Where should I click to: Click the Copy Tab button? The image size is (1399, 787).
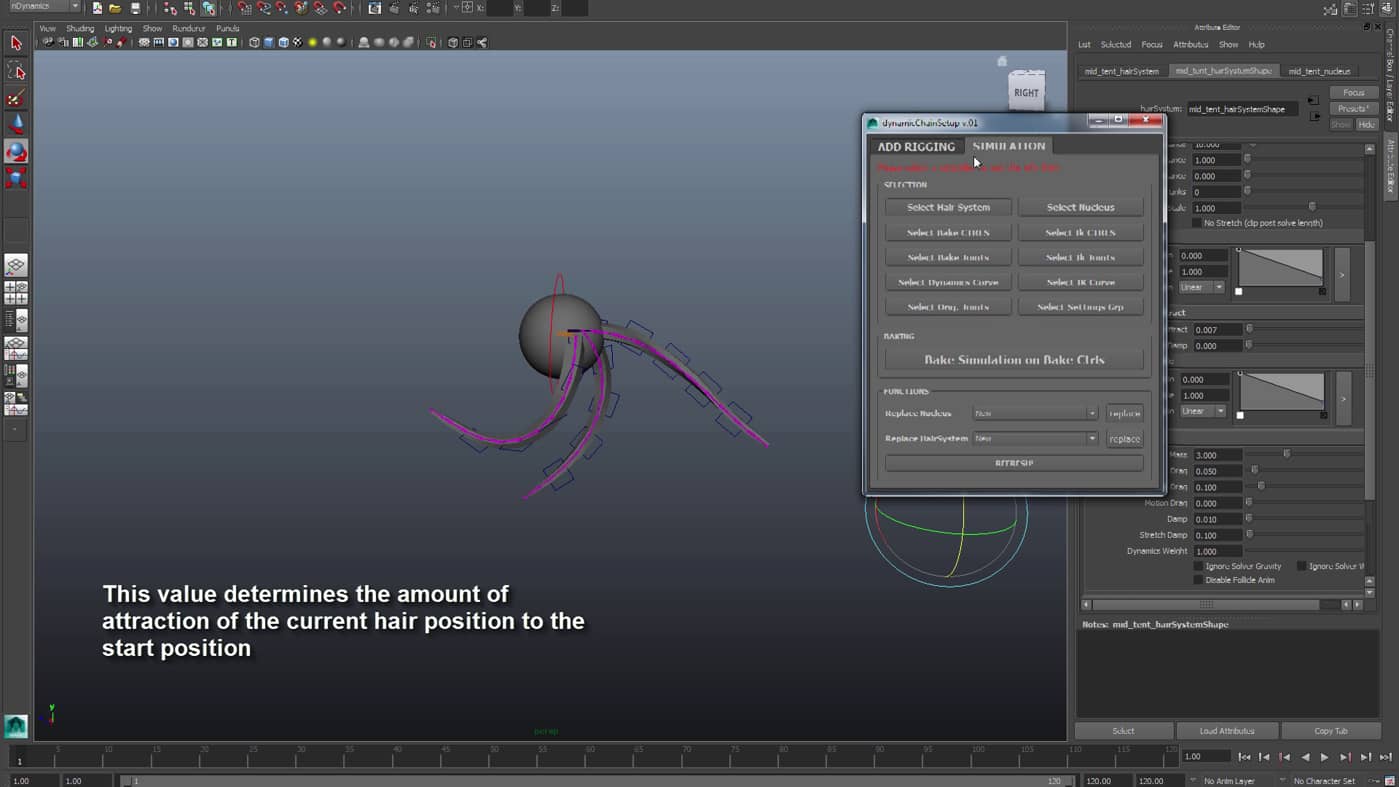point(1330,731)
